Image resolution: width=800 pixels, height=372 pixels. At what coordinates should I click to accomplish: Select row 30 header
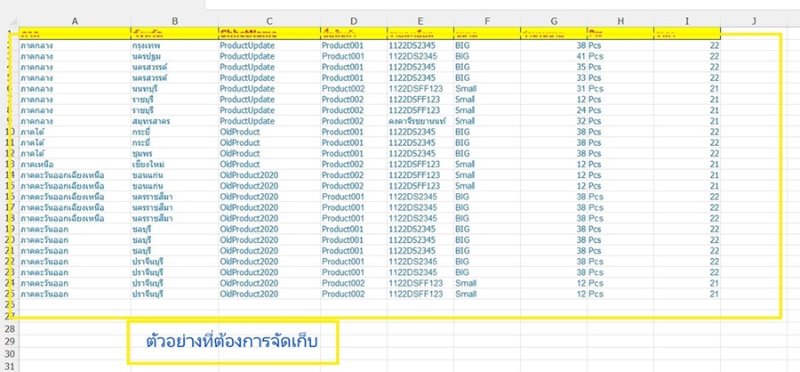(10, 354)
